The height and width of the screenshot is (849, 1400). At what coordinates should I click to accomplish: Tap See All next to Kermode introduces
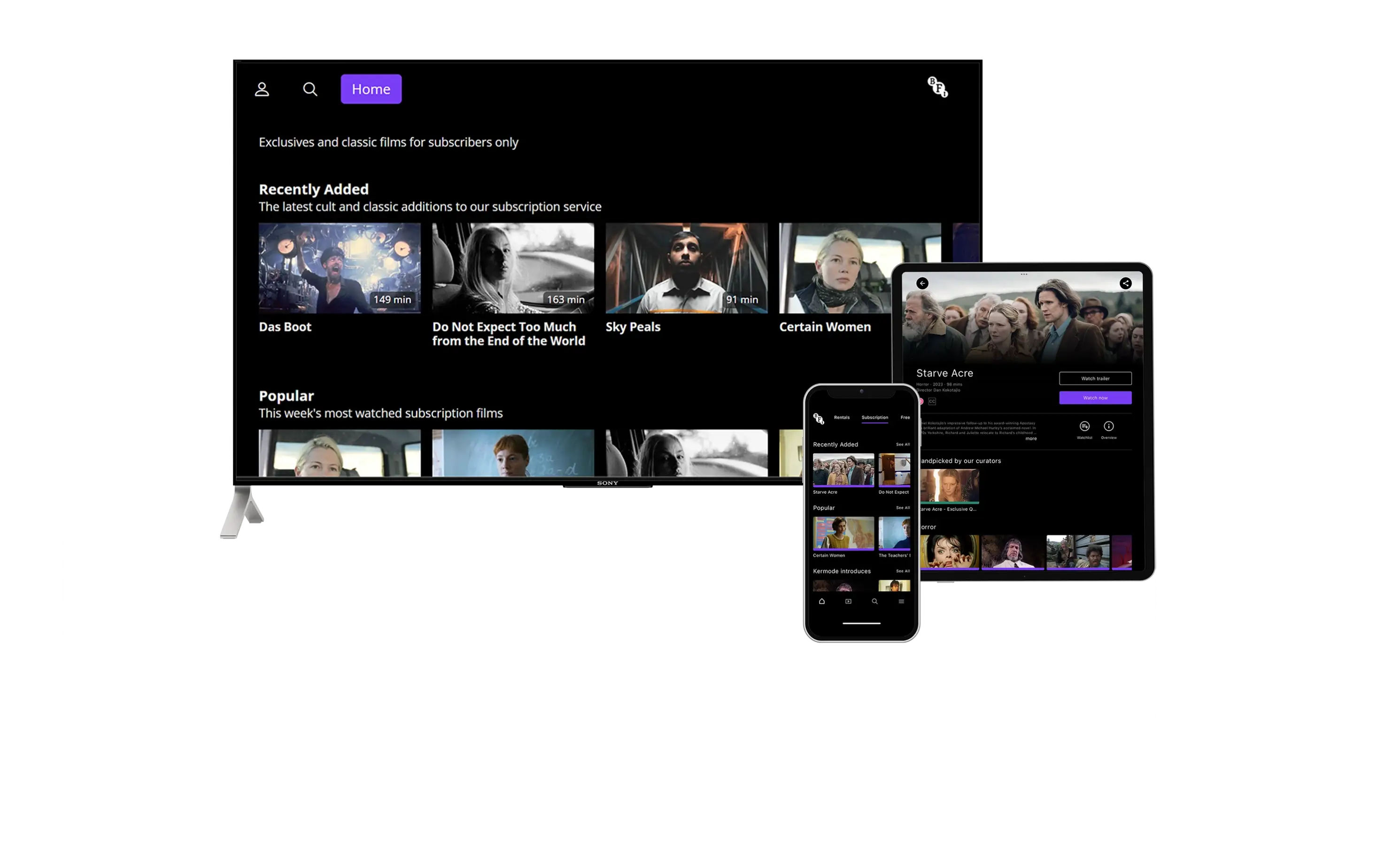click(x=903, y=572)
